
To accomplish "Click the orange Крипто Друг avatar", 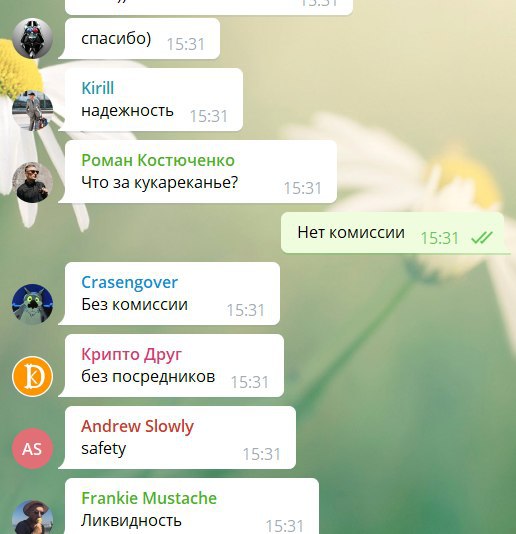I will (32, 376).
